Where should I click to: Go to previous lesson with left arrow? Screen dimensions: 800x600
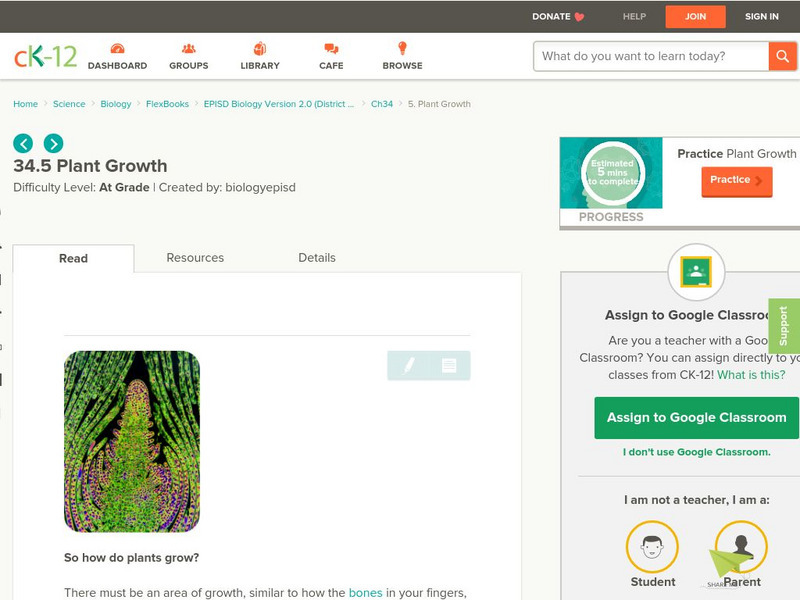23,143
